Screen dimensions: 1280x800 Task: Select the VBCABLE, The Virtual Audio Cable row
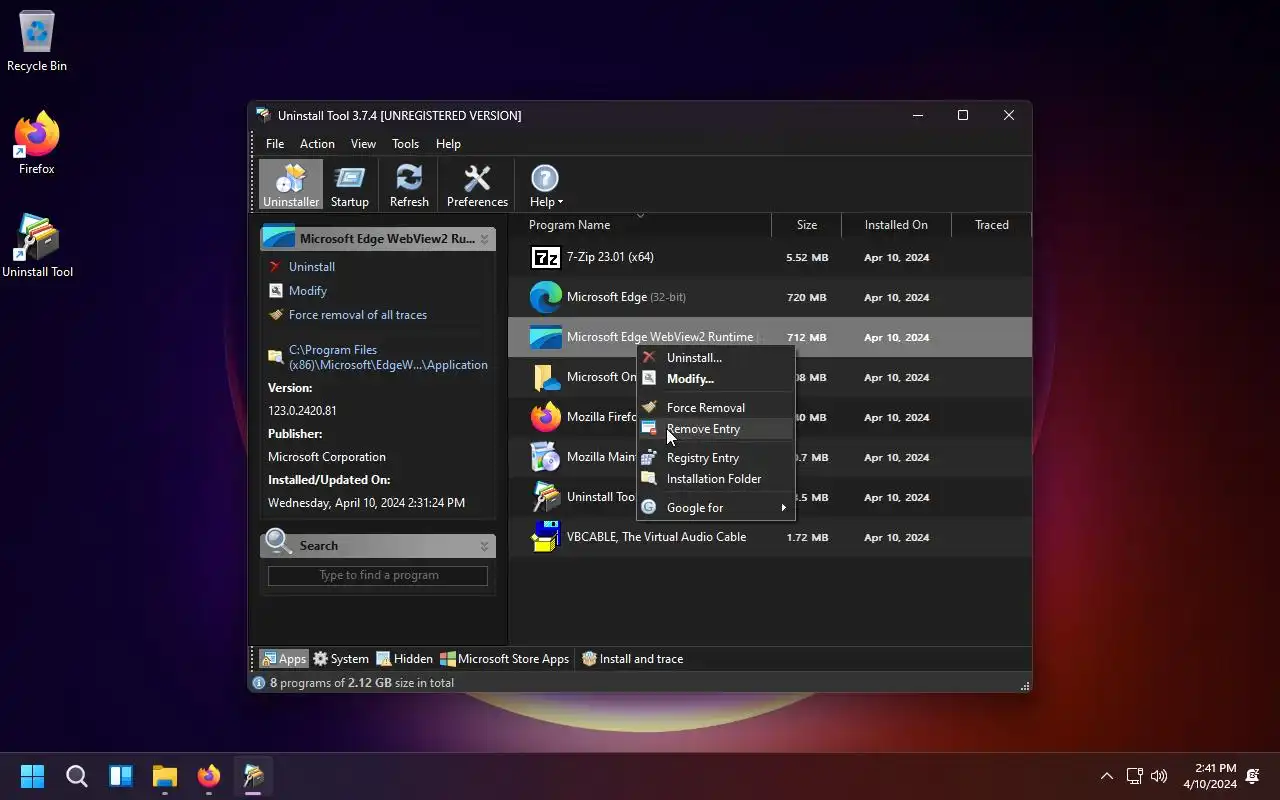pyautogui.click(x=770, y=537)
